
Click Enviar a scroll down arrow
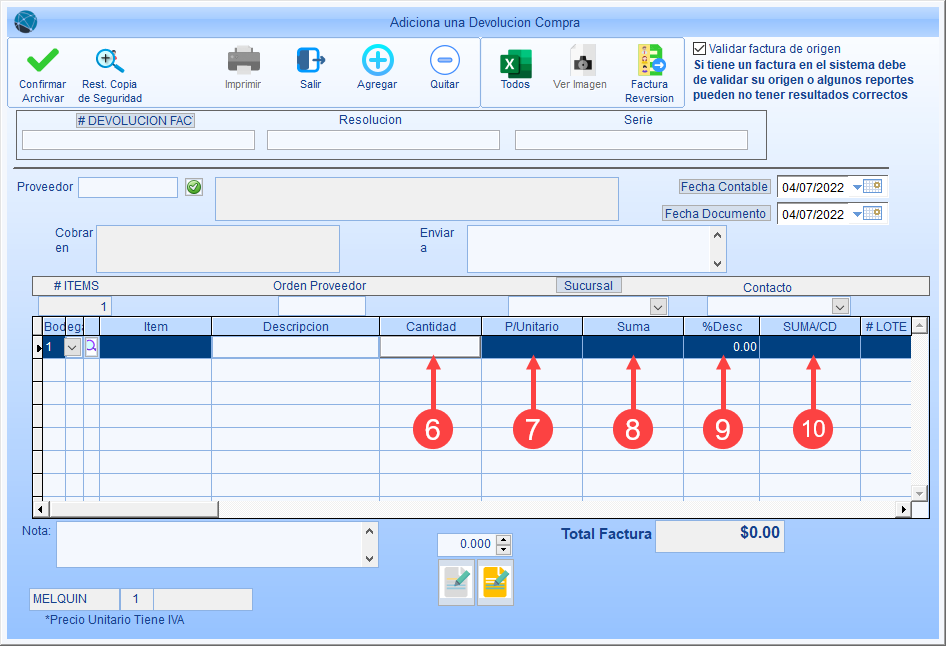pyautogui.click(x=717, y=264)
